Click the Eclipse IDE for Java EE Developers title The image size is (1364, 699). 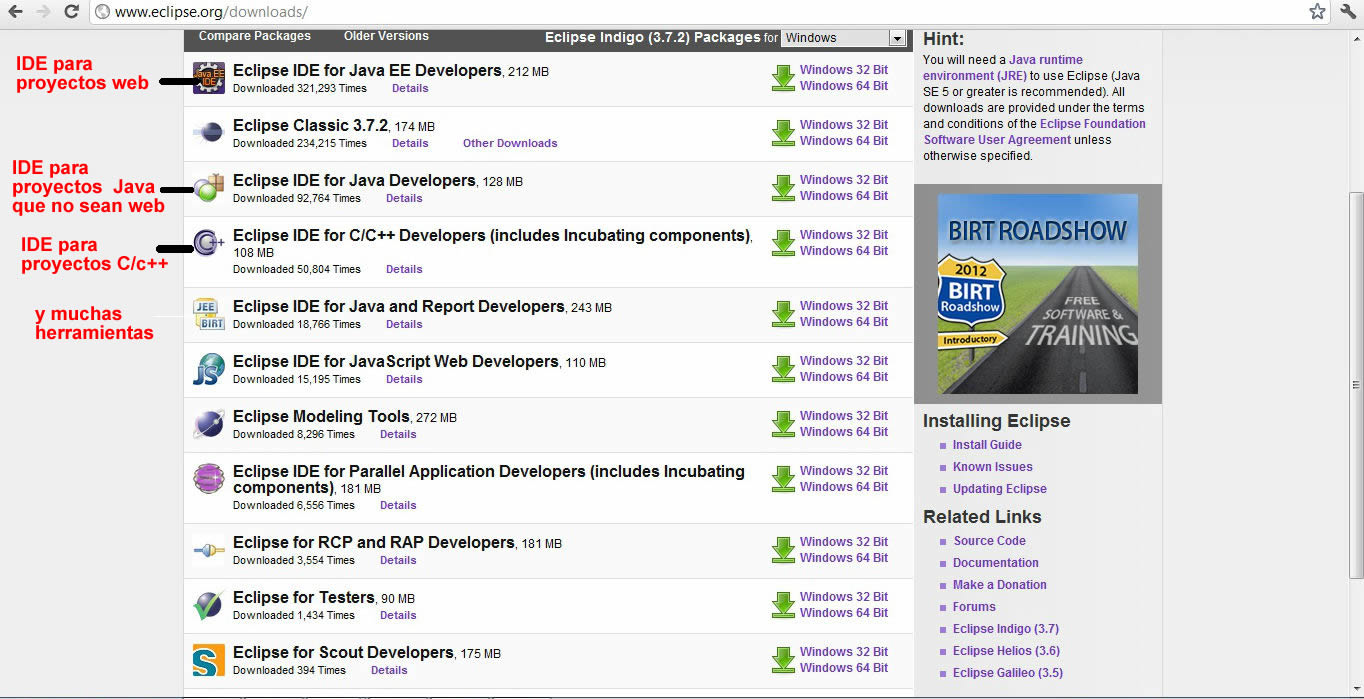367,71
